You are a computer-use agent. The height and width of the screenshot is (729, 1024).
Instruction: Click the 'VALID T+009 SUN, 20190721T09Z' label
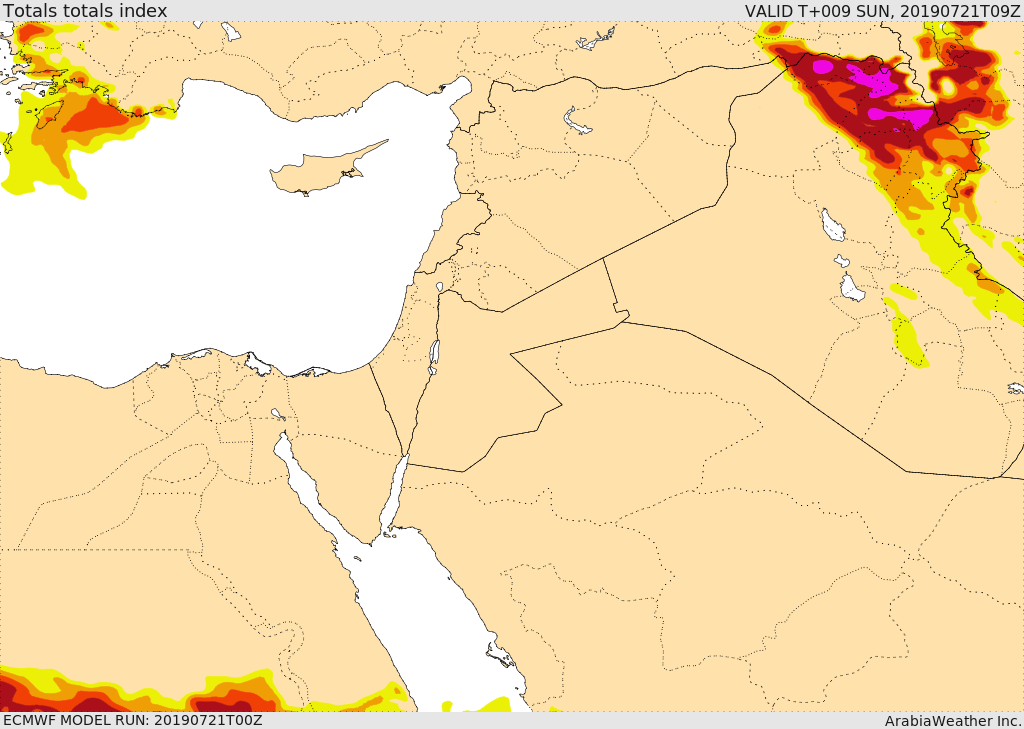(x=882, y=10)
